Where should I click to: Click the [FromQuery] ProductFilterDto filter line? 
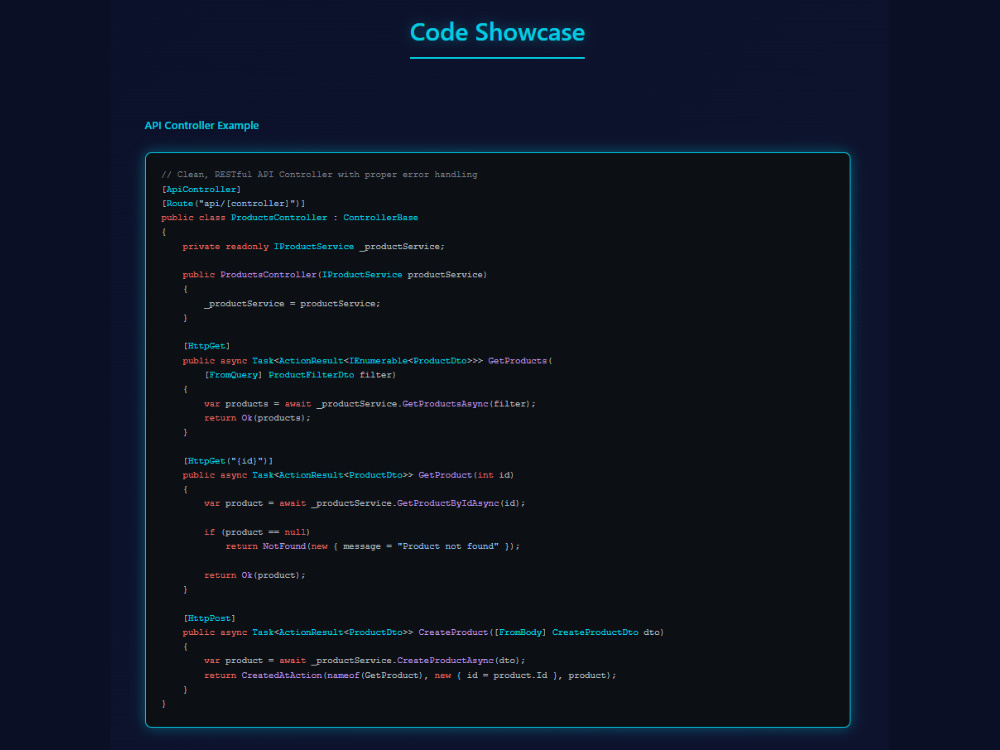[300, 375]
